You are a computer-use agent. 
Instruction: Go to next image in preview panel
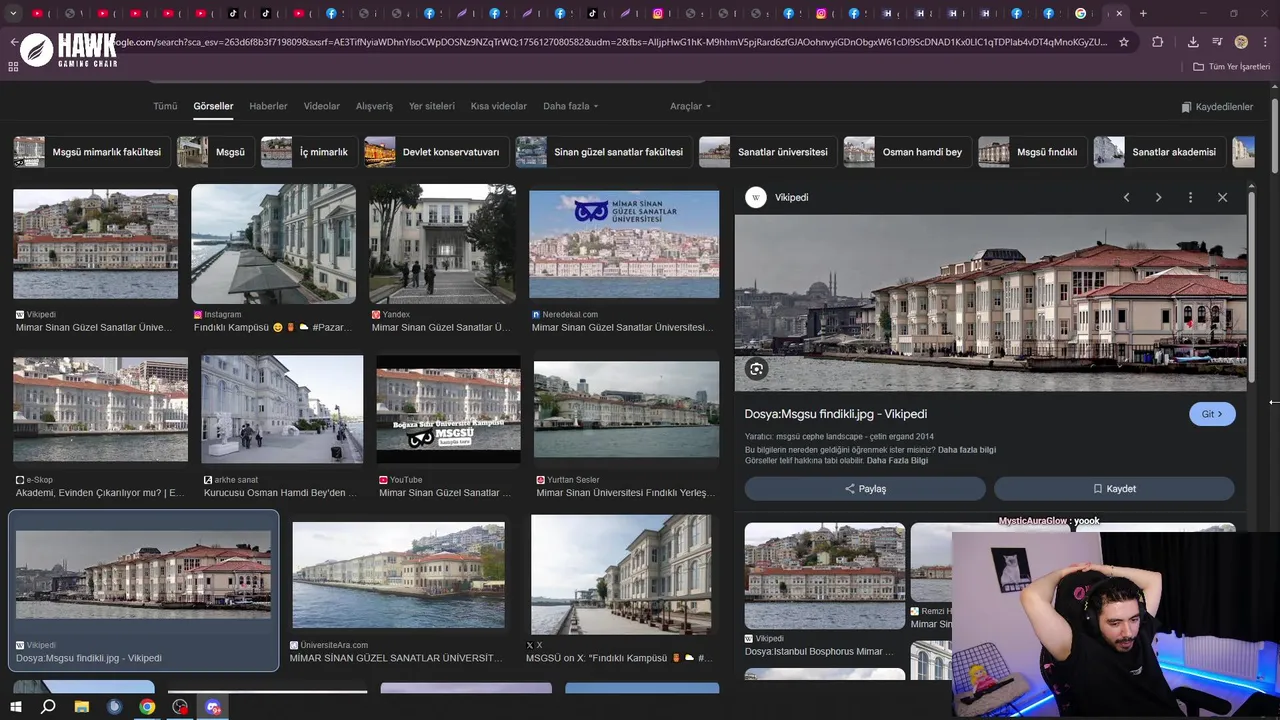[1158, 198]
